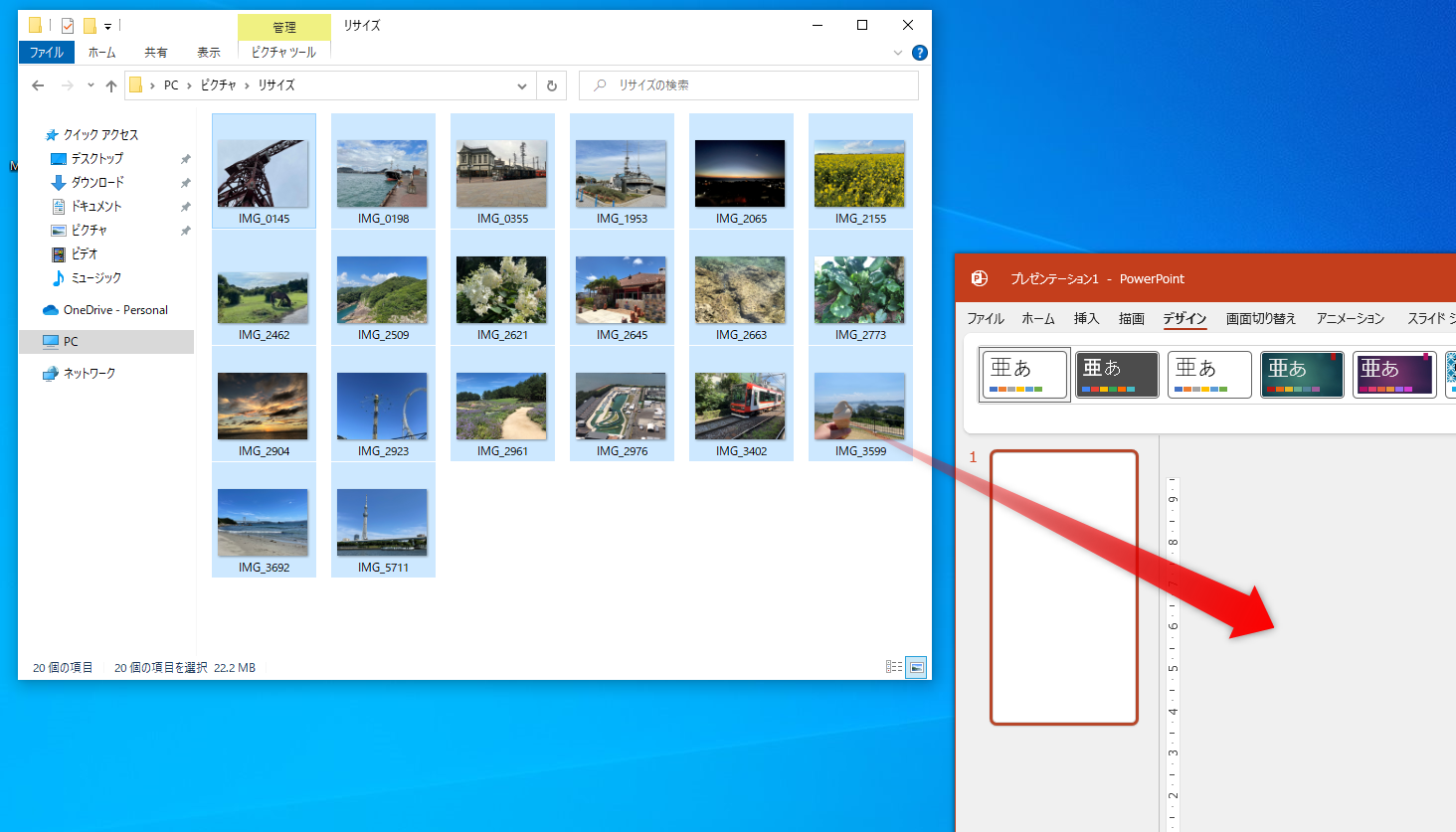The width and height of the screenshot is (1456, 832).
Task: Click the PowerPoint app icon in the title bar
Action: (979, 278)
